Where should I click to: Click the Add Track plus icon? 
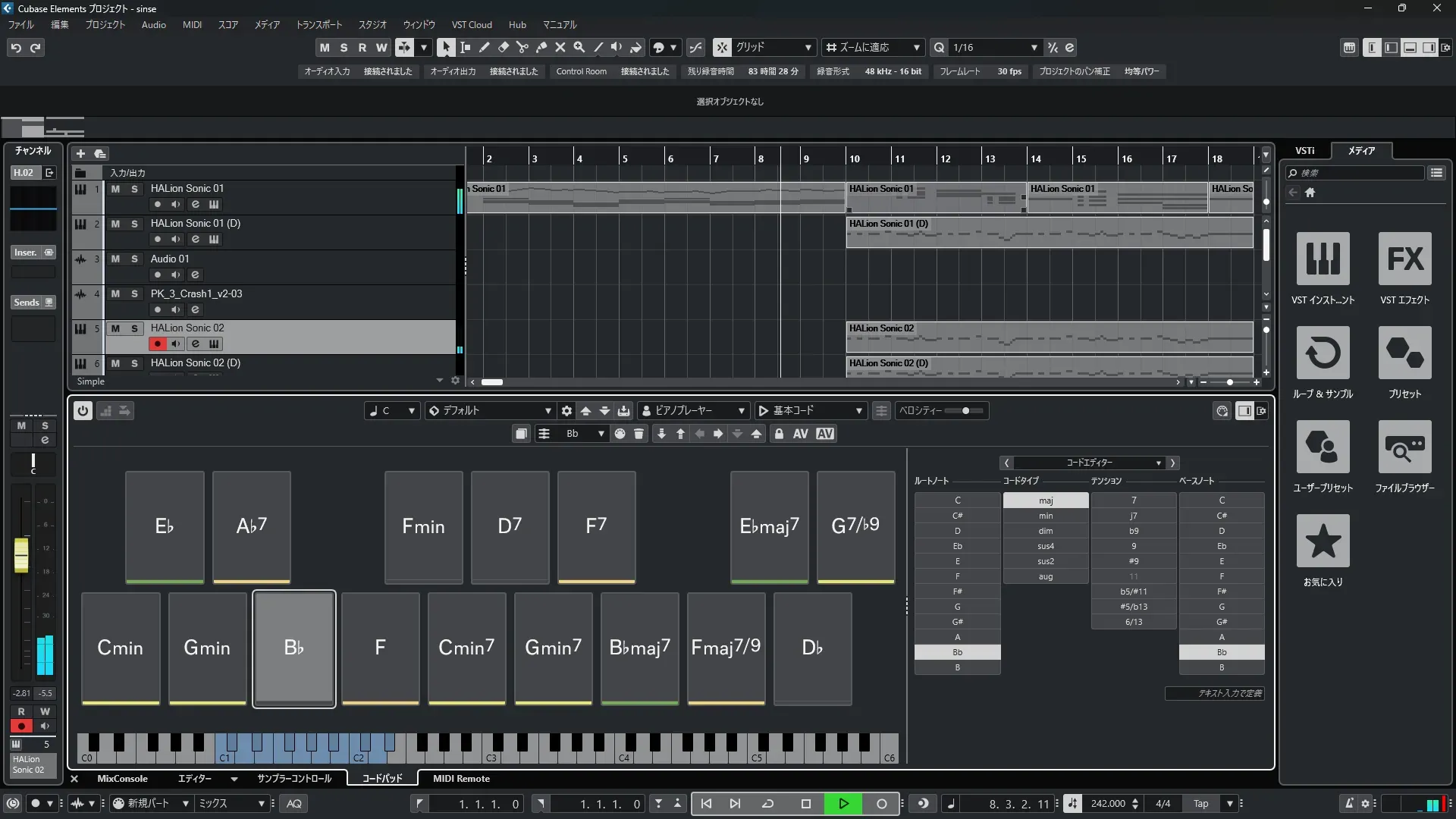(x=80, y=154)
